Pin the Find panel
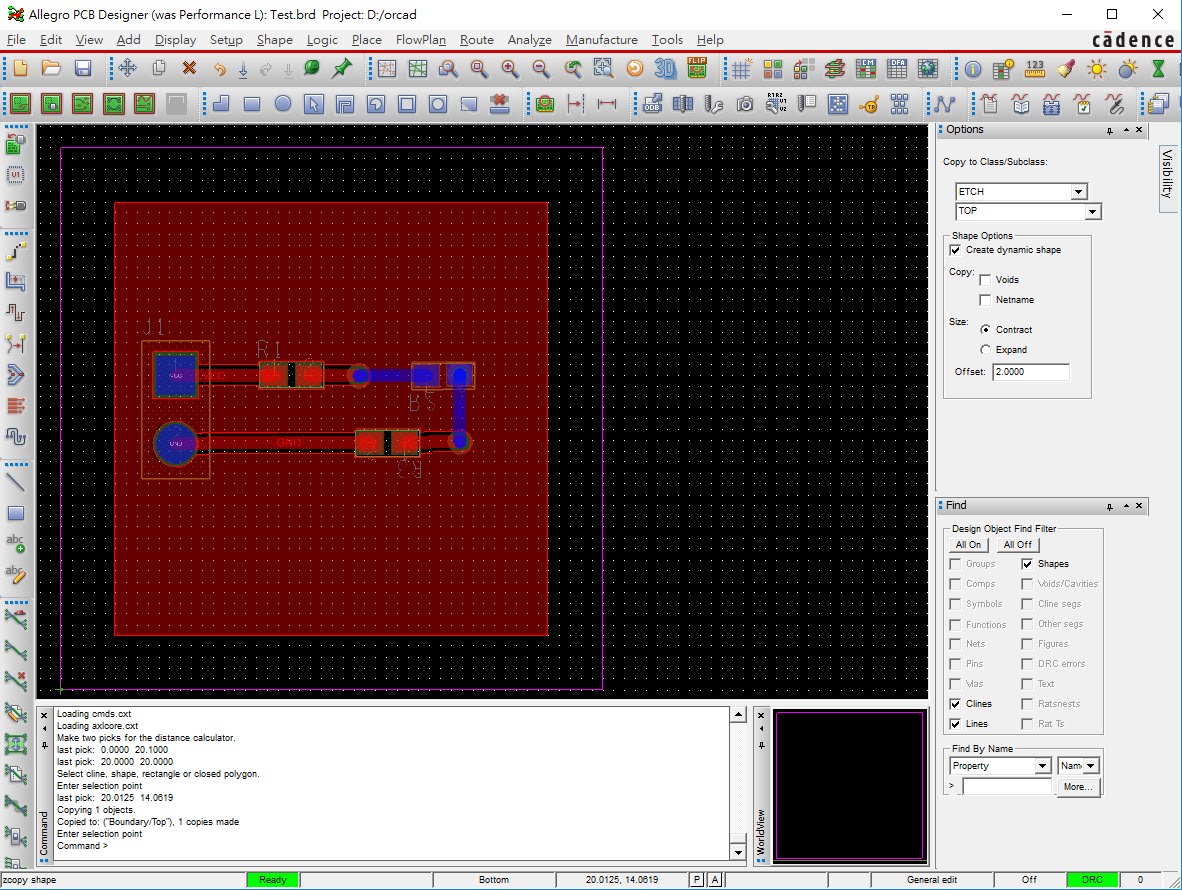 coord(1110,506)
